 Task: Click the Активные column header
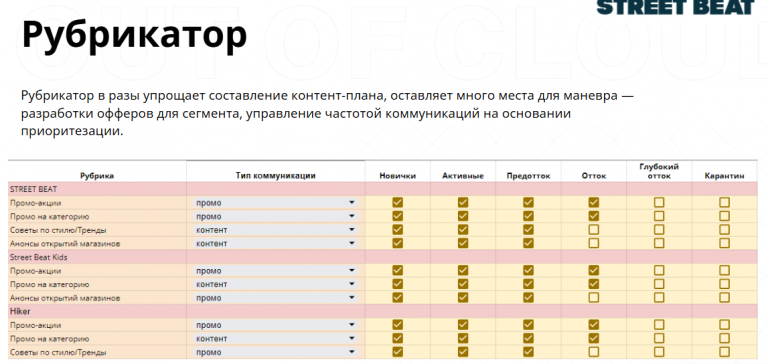(x=463, y=176)
